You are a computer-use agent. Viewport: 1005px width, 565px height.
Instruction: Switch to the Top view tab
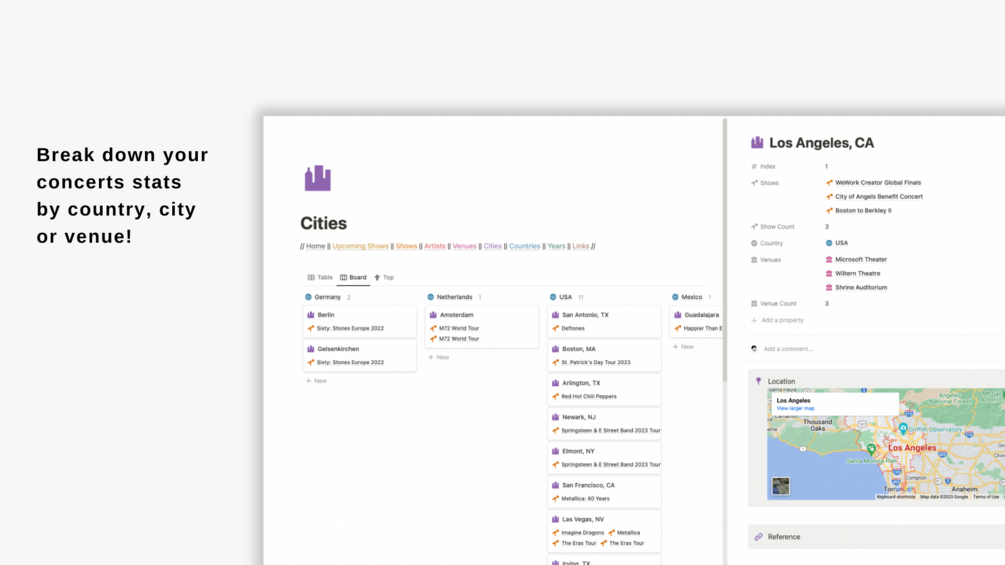tap(384, 277)
